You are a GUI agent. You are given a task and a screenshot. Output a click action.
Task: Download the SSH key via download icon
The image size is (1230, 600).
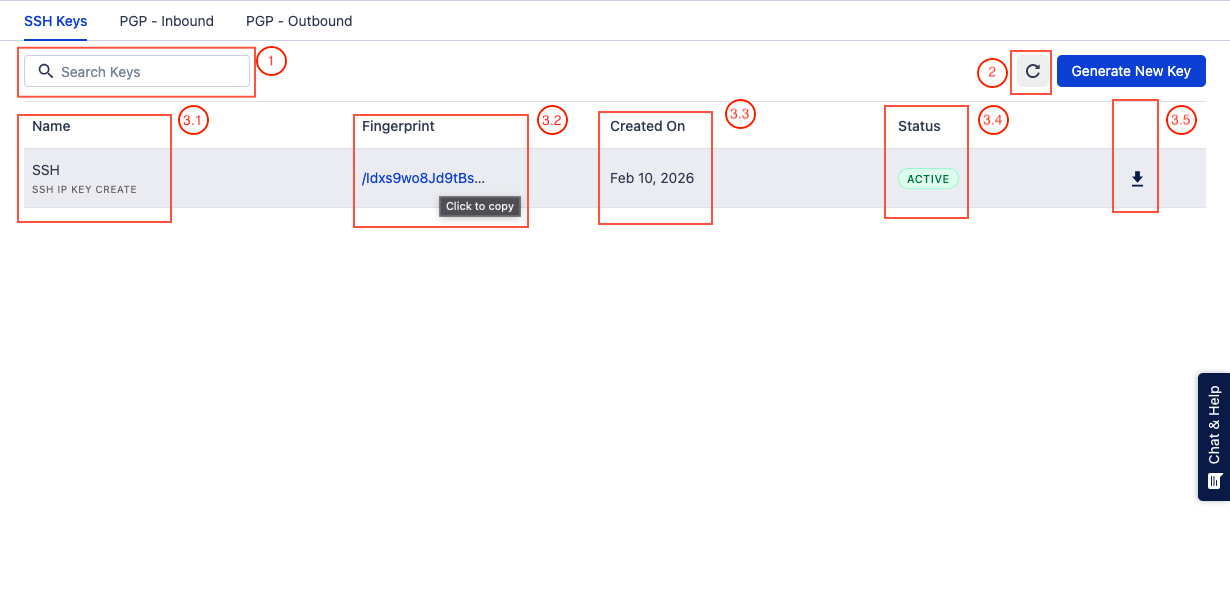click(1137, 179)
